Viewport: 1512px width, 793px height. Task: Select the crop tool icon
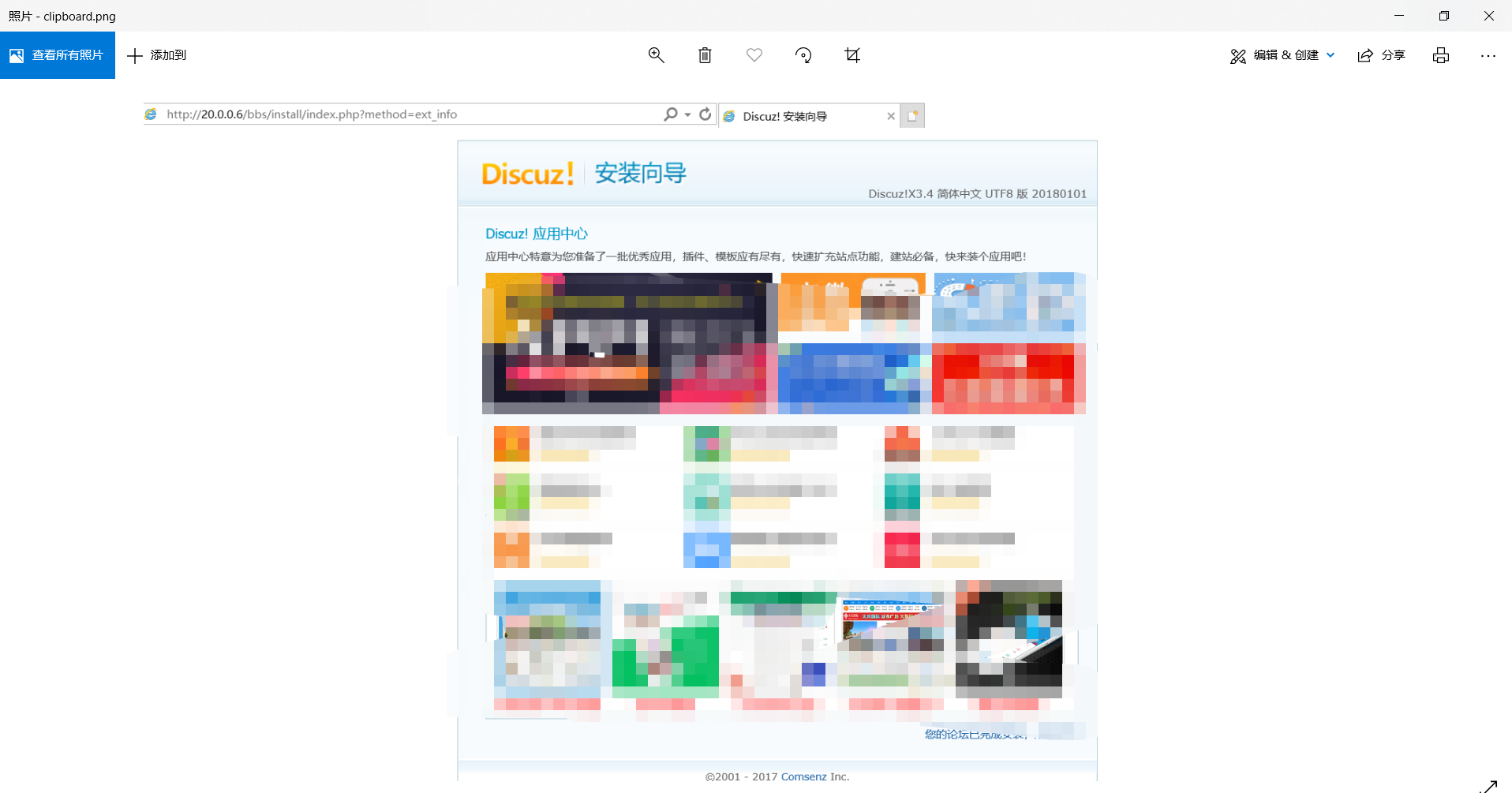[x=852, y=55]
